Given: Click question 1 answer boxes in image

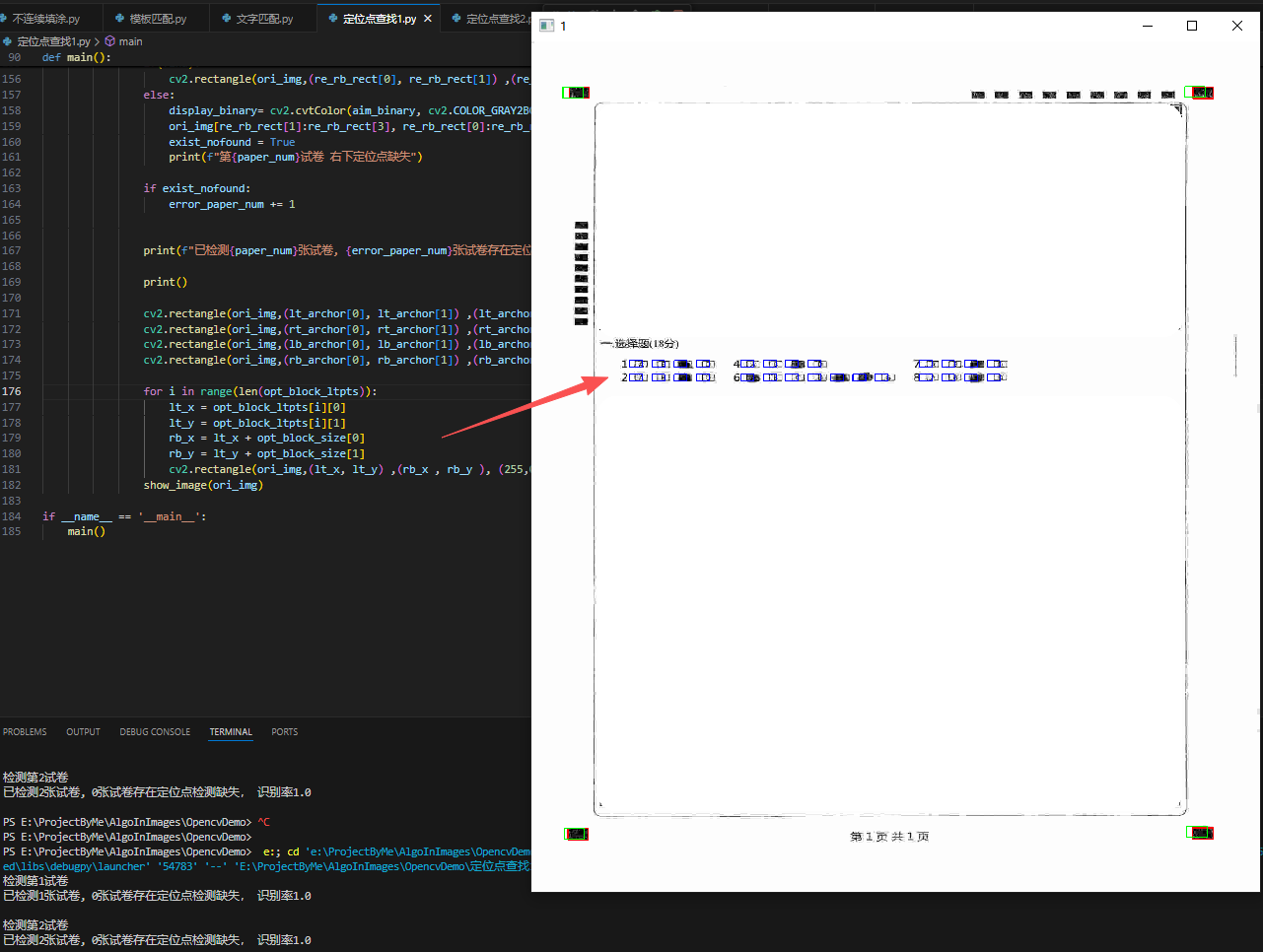Looking at the screenshot, I should point(672,364).
